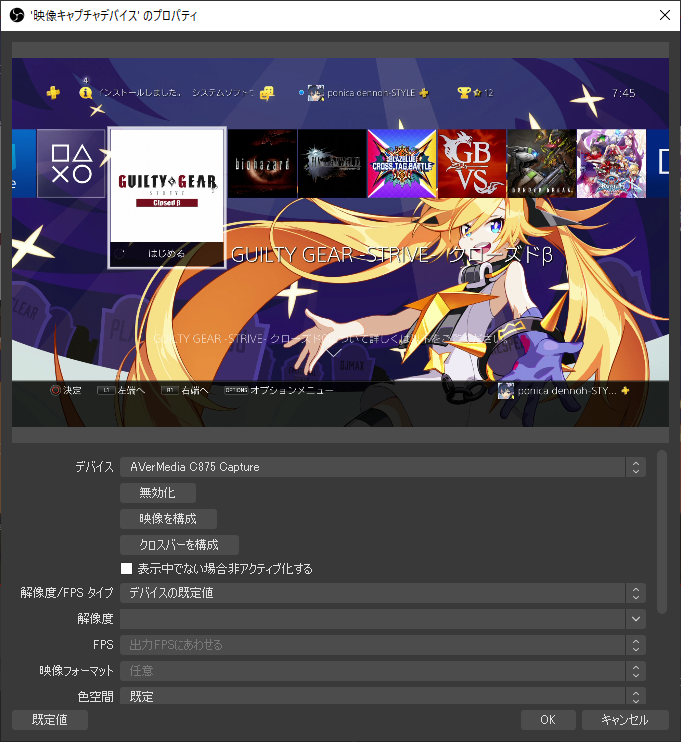The height and width of the screenshot is (742, 681).
Task: Open the 色空間 dropdown showing 既定
Action: pos(383,696)
